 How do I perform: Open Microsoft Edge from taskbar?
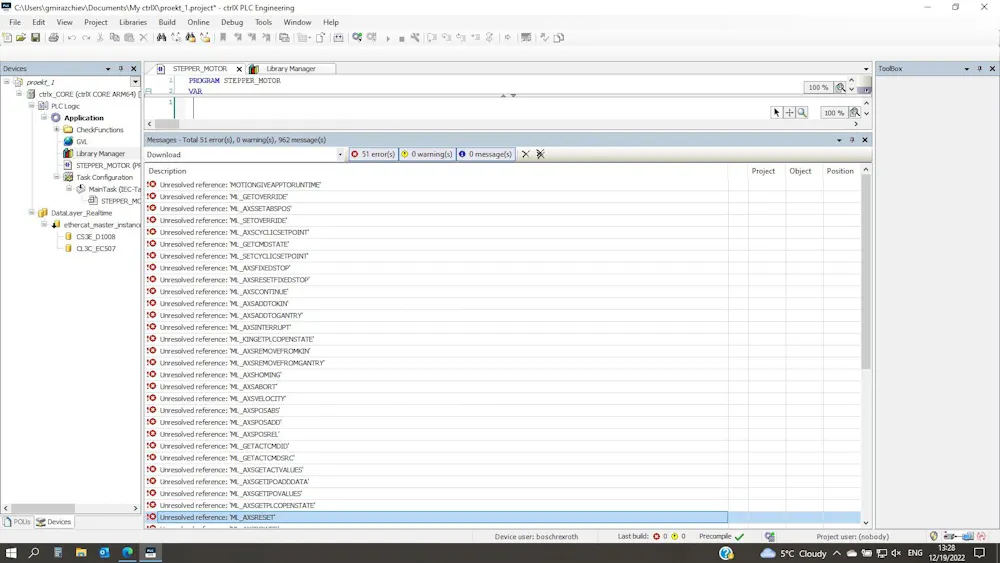[x=128, y=553]
